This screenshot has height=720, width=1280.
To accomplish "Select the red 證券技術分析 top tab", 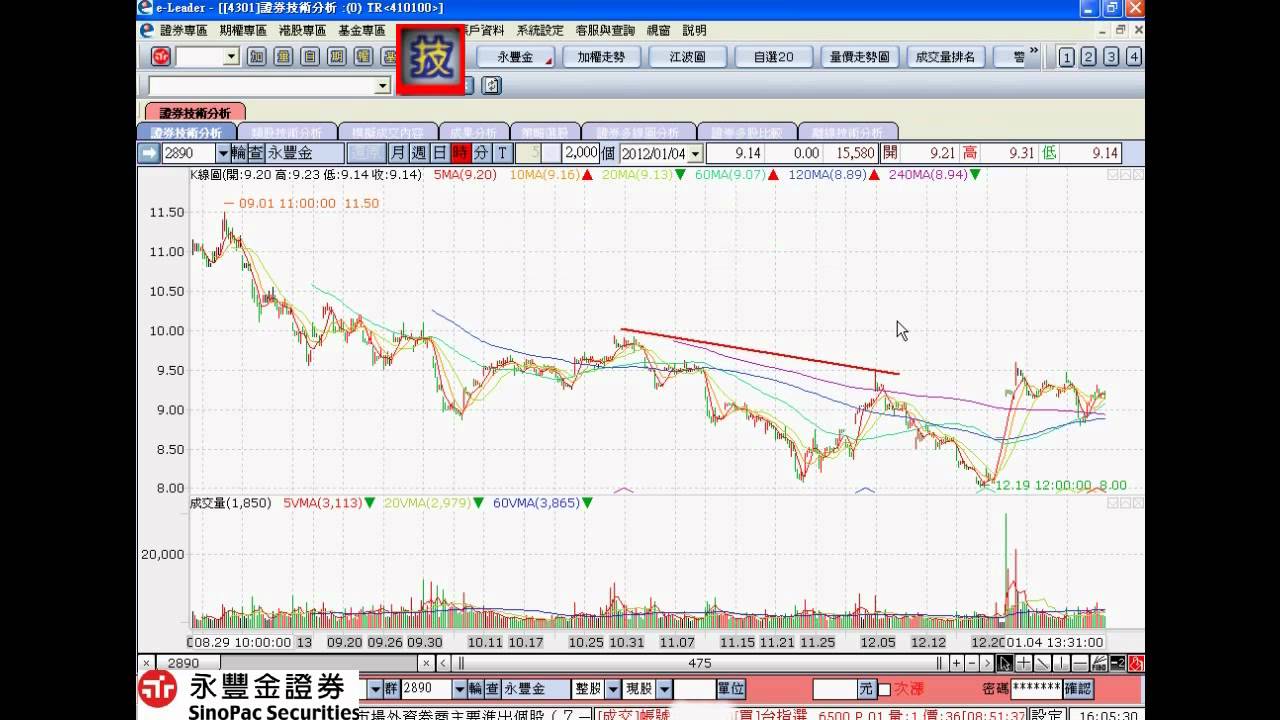I will 195,113.
